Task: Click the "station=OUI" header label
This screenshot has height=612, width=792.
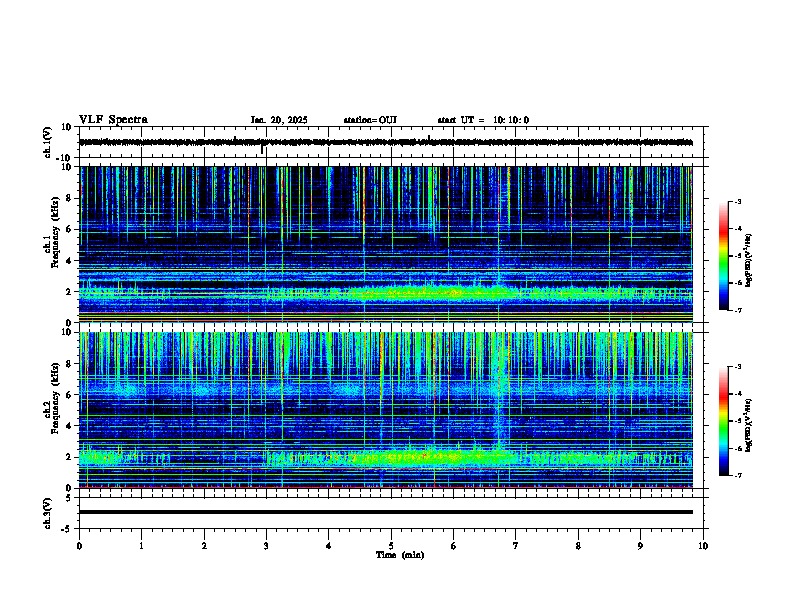Action: (370, 120)
